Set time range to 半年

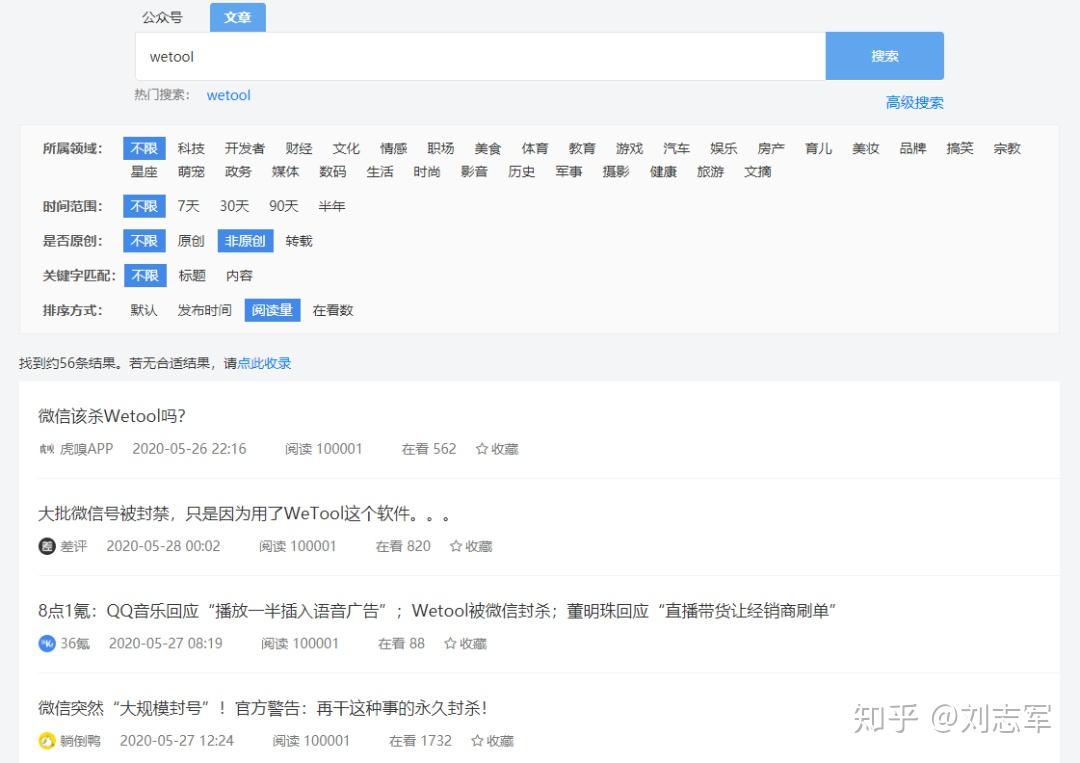331,206
